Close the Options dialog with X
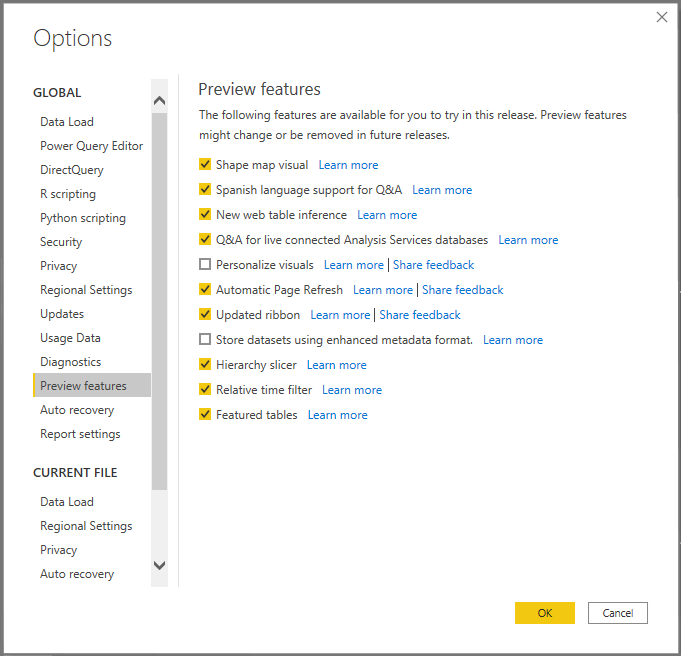Screen dimensions: 681x656 point(661,17)
